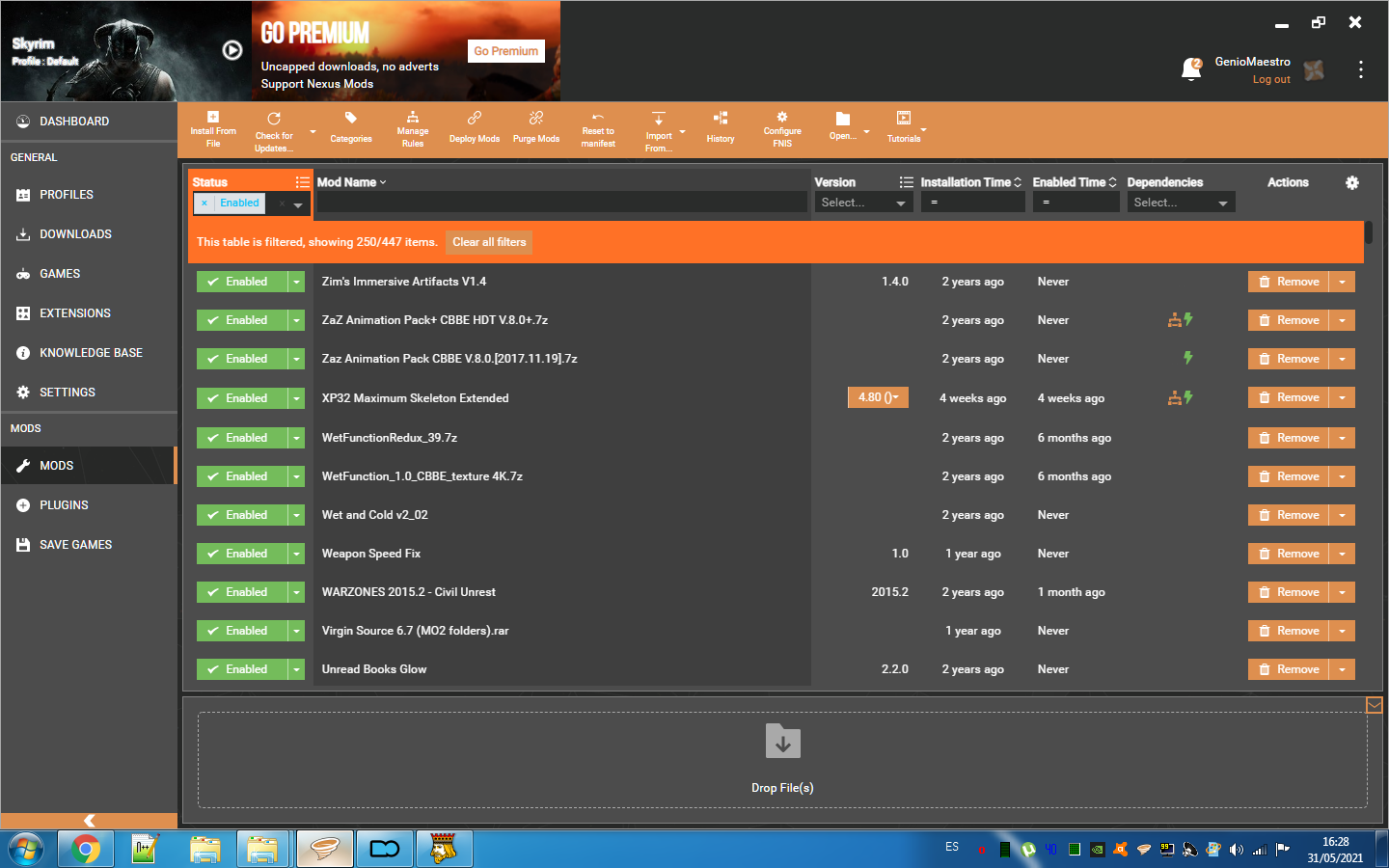Click Configure FNIS gear icon
The image size is (1389, 868).
(782, 117)
